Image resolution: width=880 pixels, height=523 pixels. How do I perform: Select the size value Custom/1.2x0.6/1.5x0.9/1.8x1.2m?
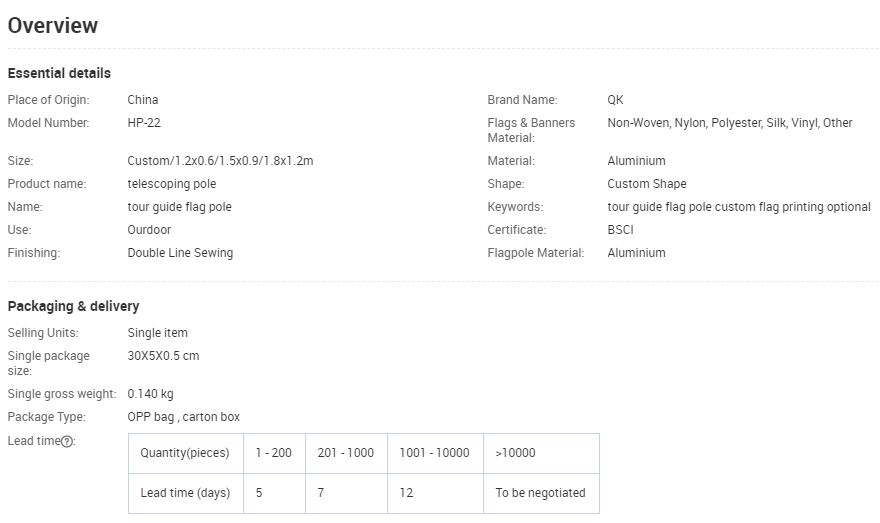pos(220,161)
